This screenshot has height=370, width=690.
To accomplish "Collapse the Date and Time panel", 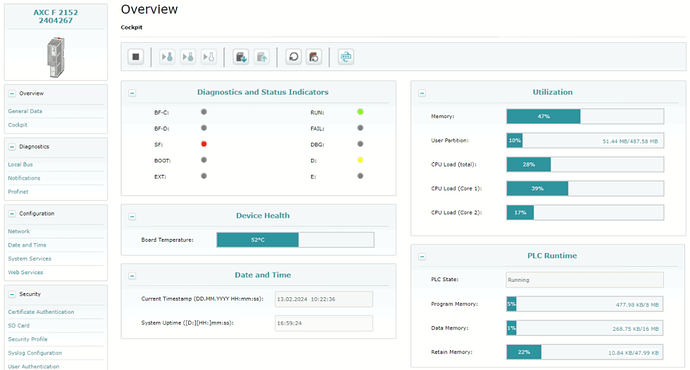I will click(132, 276).
